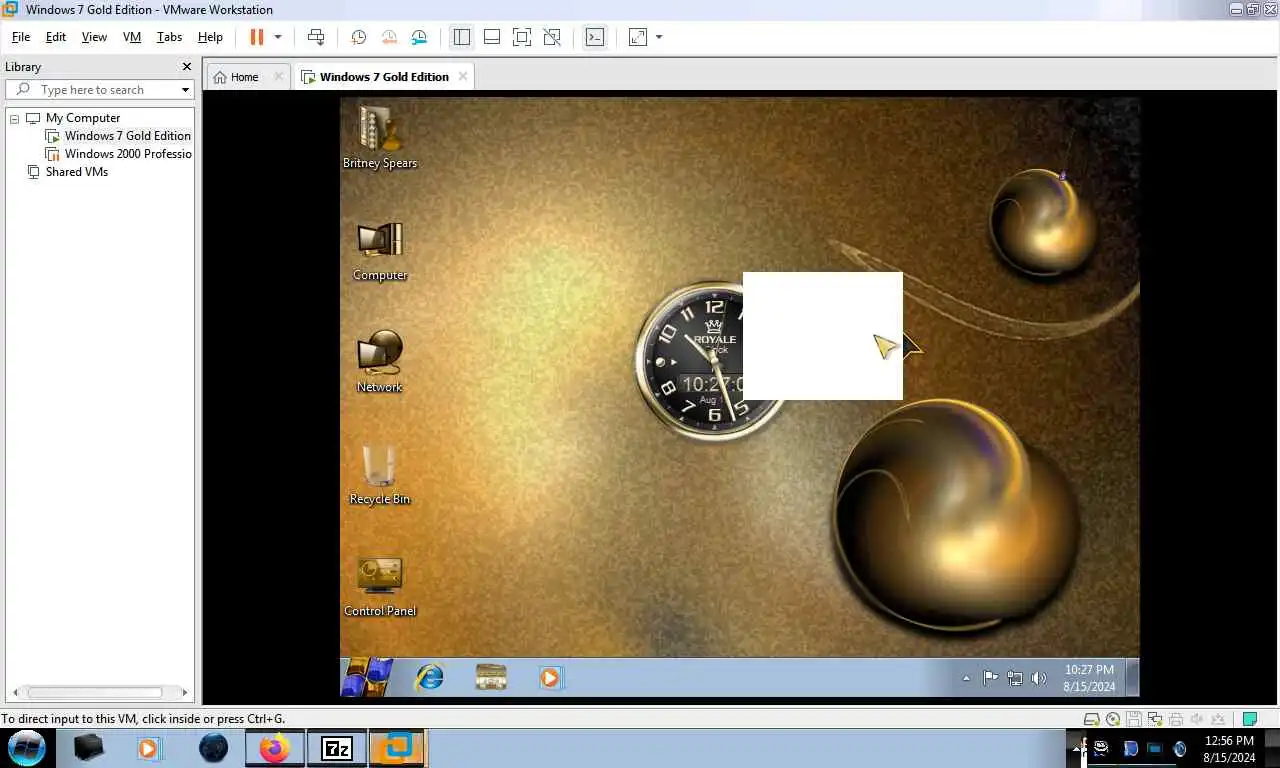This screenshot has width=1280, height=768.
Task: Select My Computer in the library
Action: [82, 118]
